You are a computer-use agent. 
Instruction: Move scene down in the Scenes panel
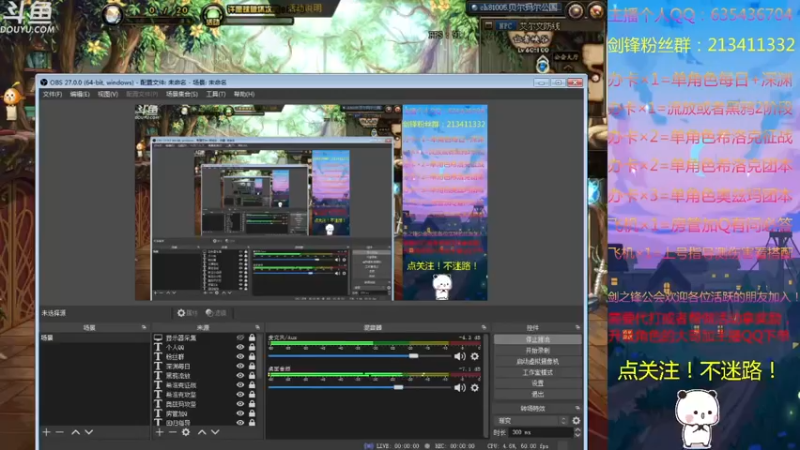(x=89, y=432)
